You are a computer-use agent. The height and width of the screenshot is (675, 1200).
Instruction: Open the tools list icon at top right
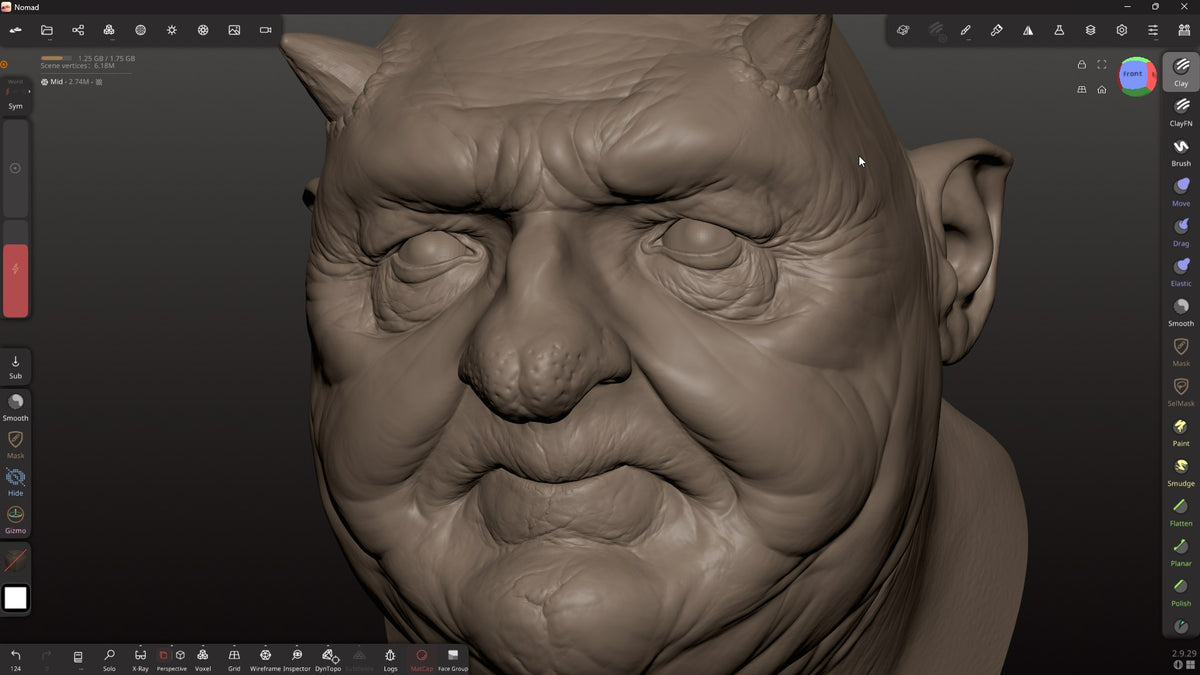[x=1184, y=30]
